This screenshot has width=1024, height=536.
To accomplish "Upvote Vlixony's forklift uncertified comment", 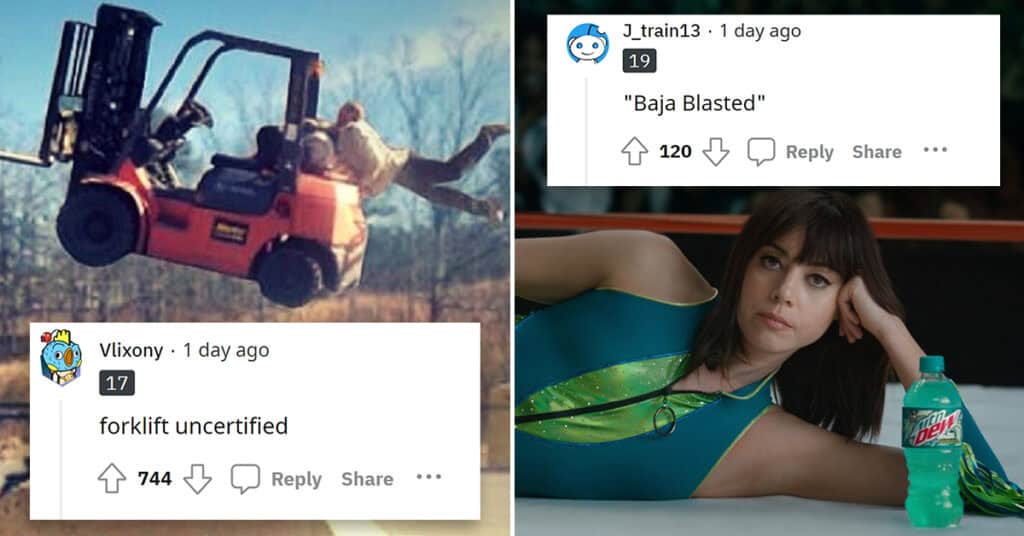I will coord(112,479).
